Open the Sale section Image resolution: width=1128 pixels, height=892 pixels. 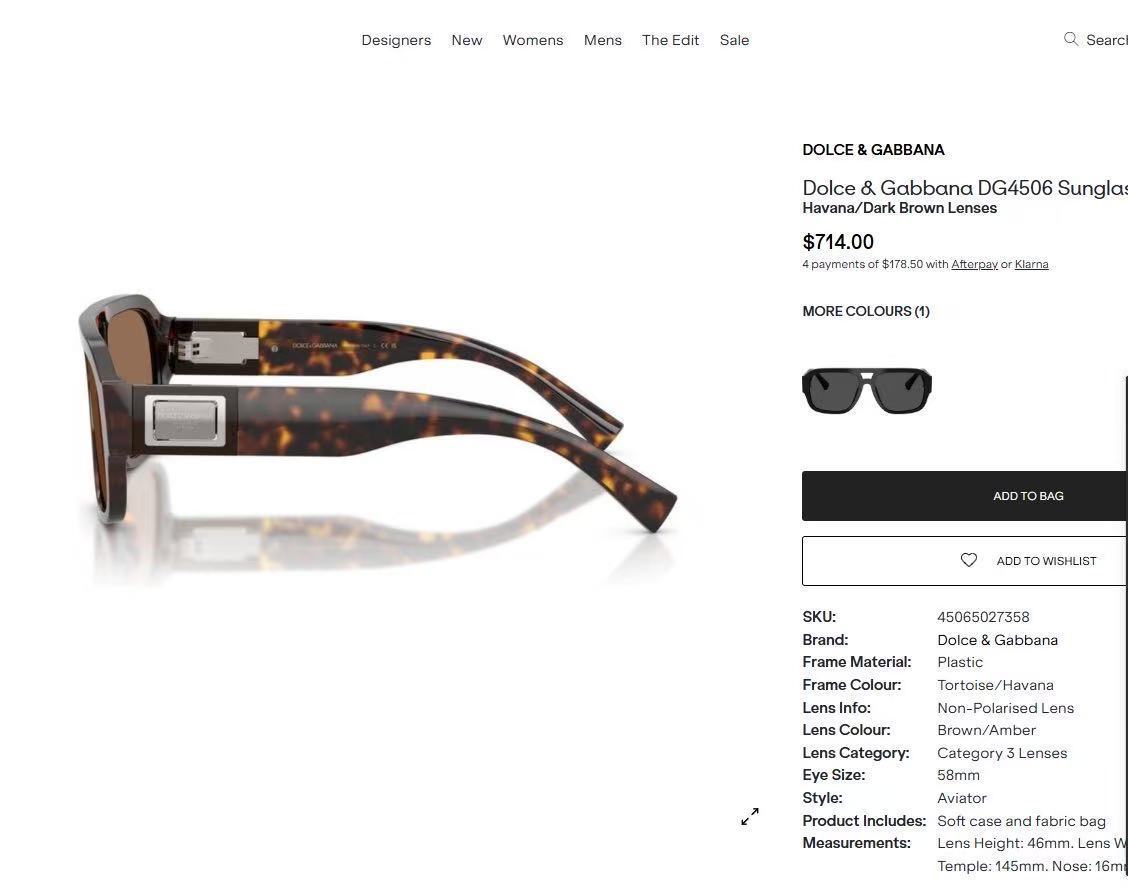click(734, 40)
